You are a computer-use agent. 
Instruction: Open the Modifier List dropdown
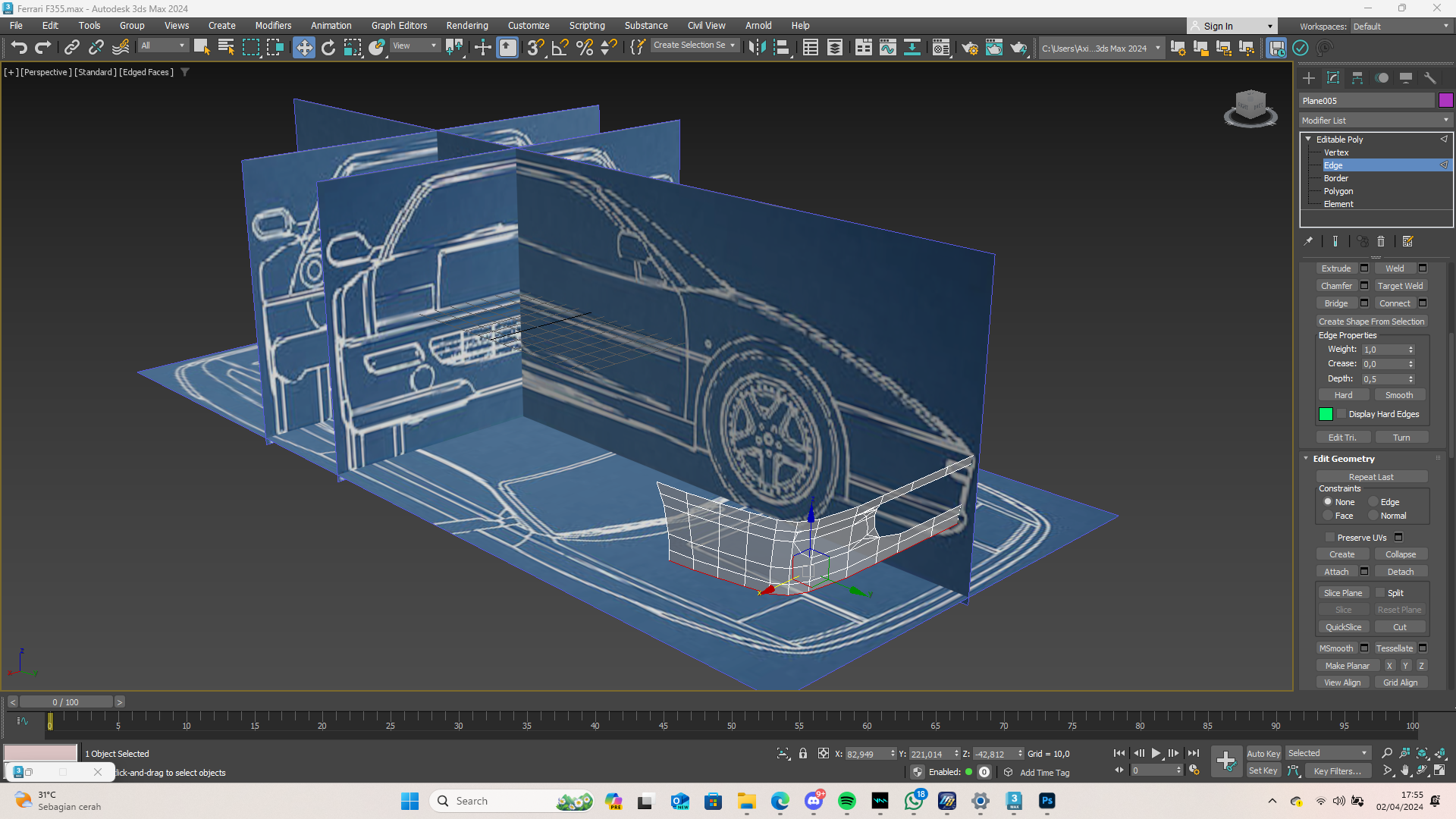click(1375, 121)
